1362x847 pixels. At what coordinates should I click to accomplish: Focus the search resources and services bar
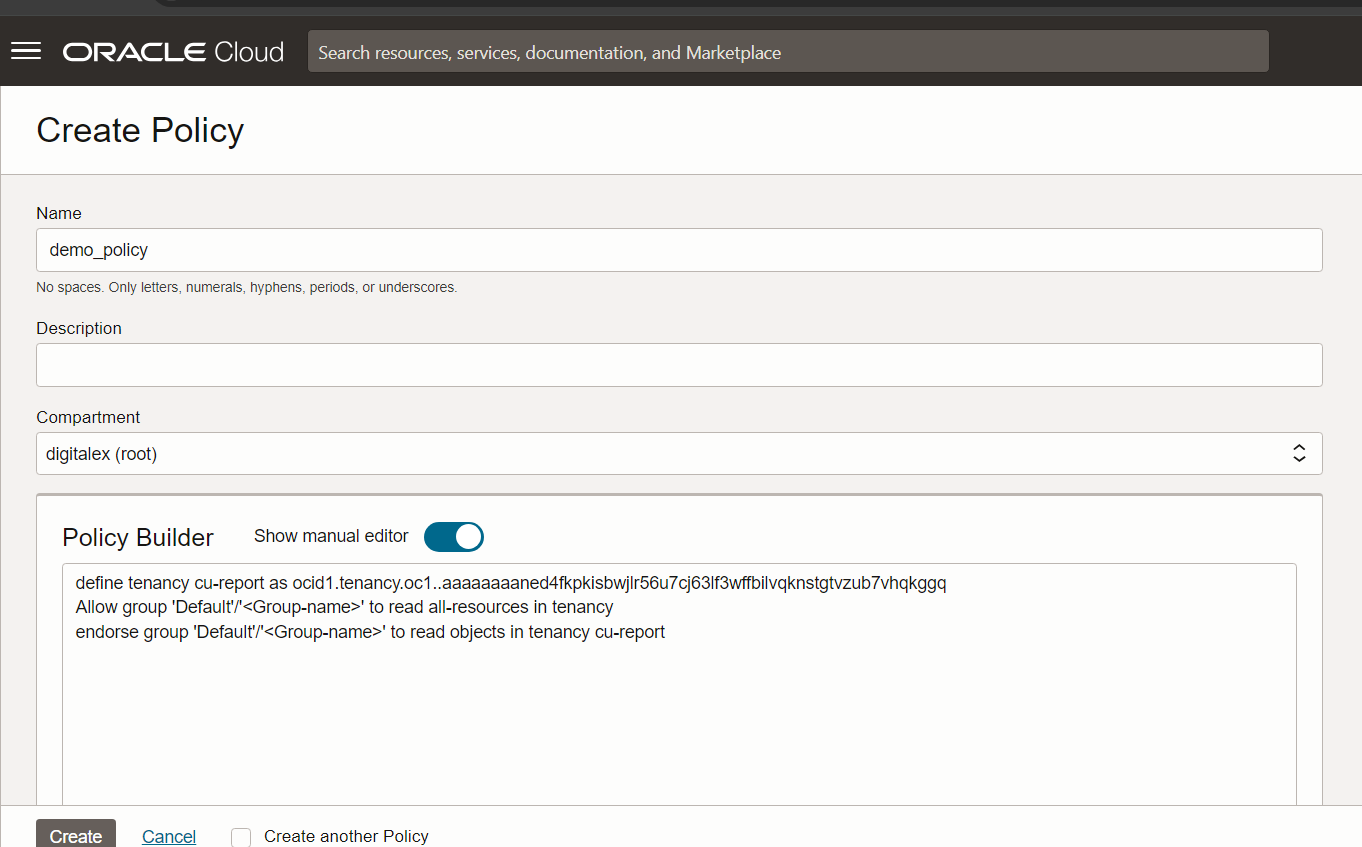(x=787, y=52)
